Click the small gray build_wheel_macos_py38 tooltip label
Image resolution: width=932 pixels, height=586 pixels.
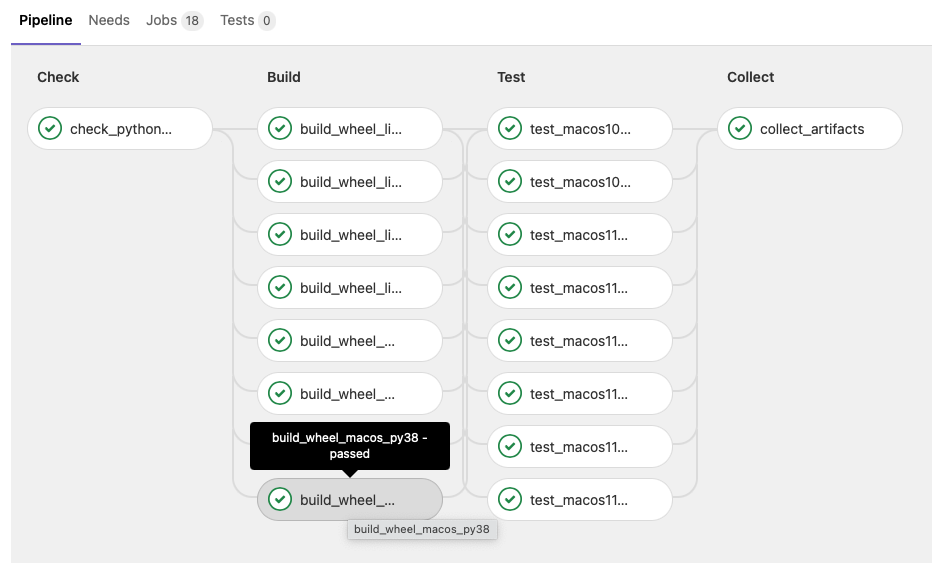pyautogui.click(x=422, y=529)
